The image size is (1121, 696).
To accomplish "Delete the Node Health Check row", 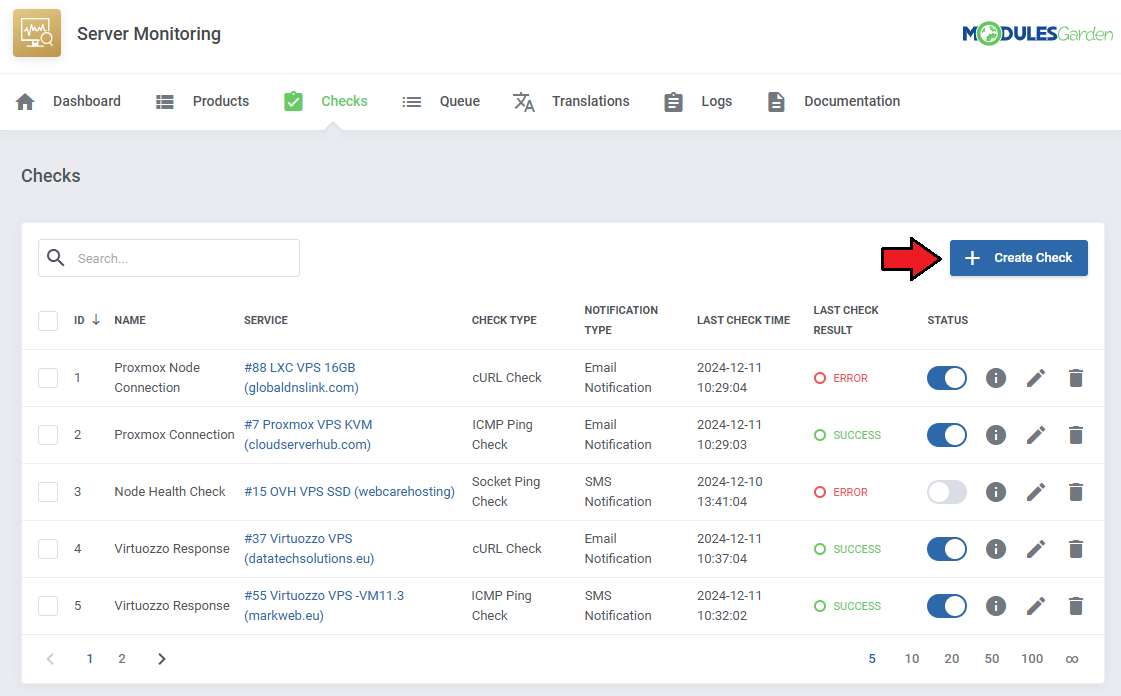I will (1076, 492).
